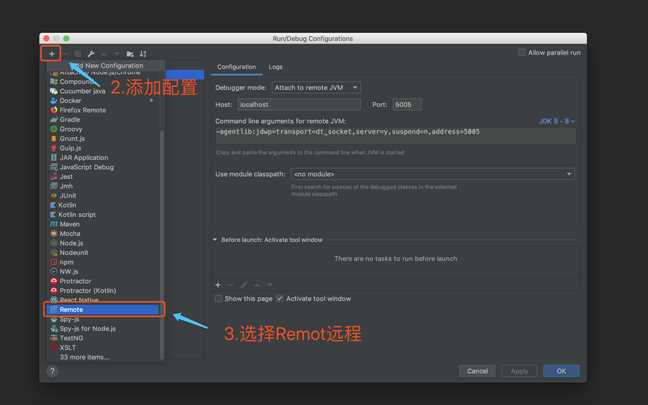Click the Host input field
Screen dimensions: 648x405
click(299, 105)
